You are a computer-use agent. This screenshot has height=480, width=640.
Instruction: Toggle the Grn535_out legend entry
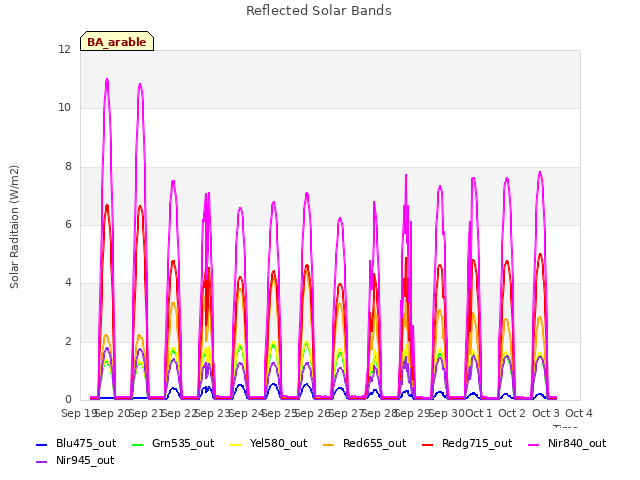tap(173, 444)
